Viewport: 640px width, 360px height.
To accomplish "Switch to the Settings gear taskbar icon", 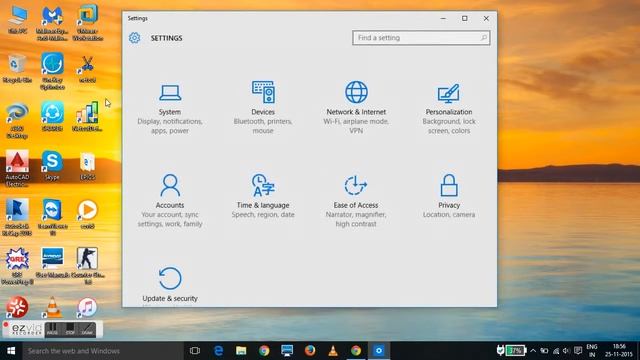I will coord(379,351).
